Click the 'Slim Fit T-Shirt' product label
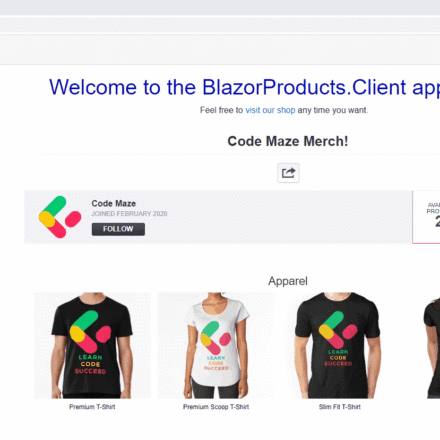The height and width of the screenshot is (440, 440). (x=340, y=407)
